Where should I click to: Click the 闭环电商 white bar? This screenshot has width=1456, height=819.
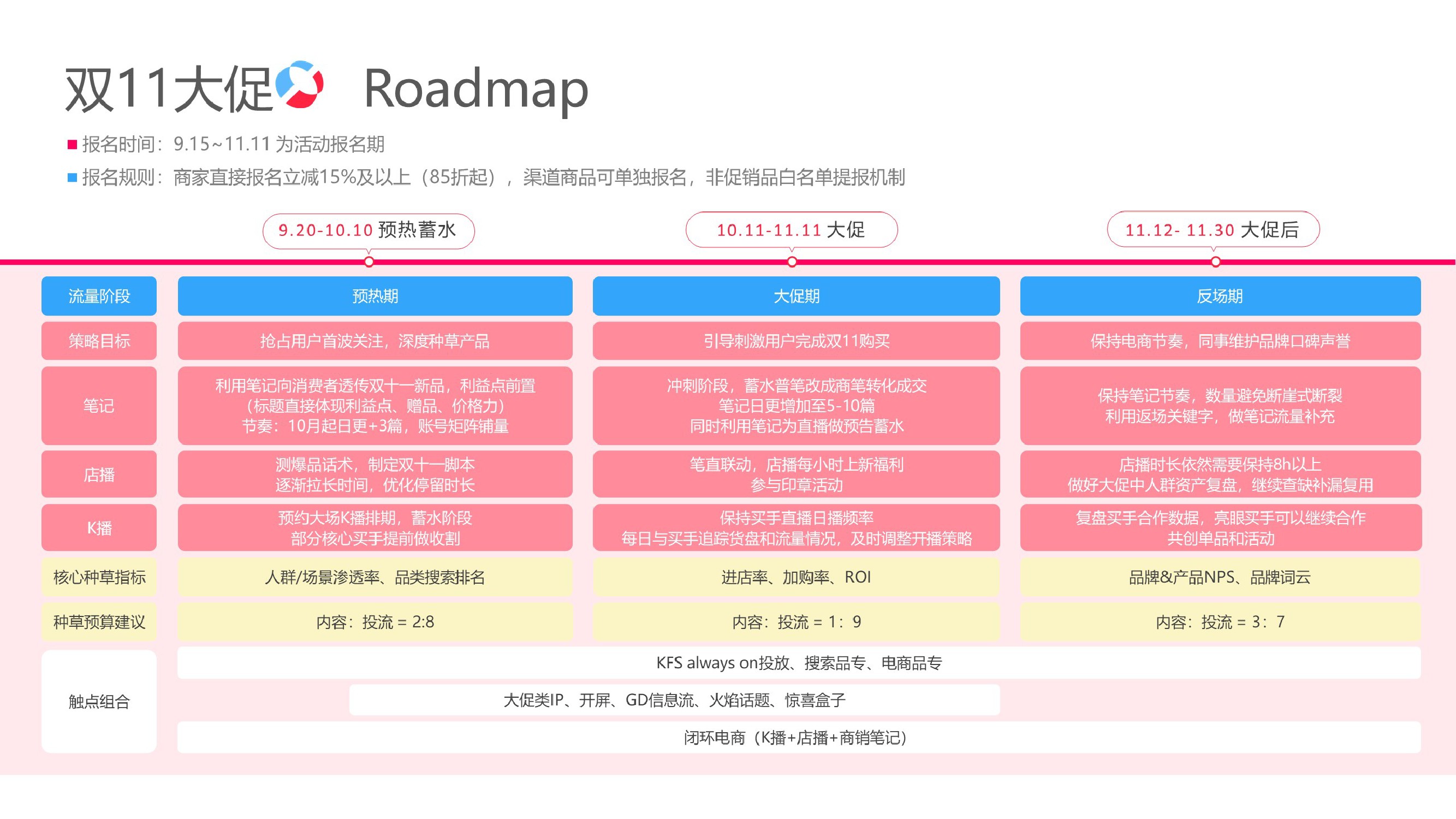[x=798, y=738]
